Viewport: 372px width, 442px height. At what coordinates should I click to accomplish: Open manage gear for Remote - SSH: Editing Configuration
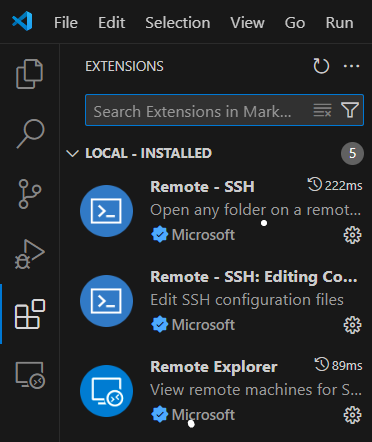click(352, 325)
